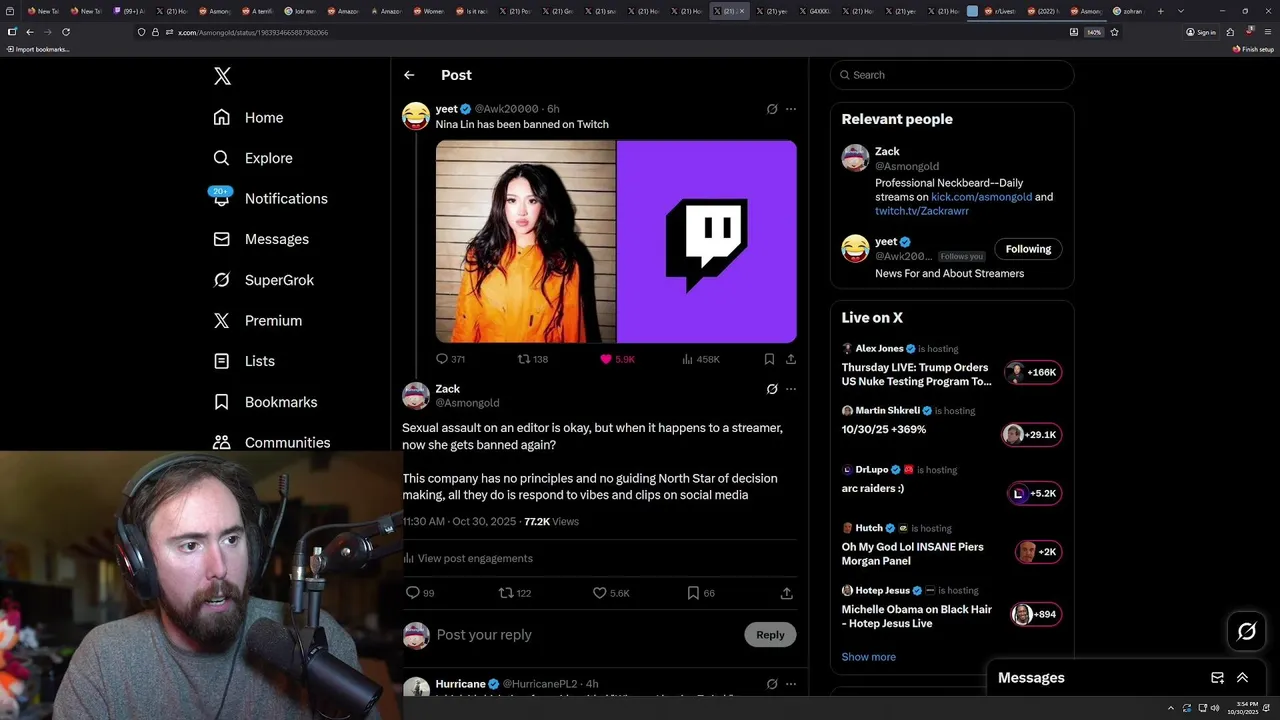
Task: Click the Grok icon on yeet's post
Action: (772, 109)
